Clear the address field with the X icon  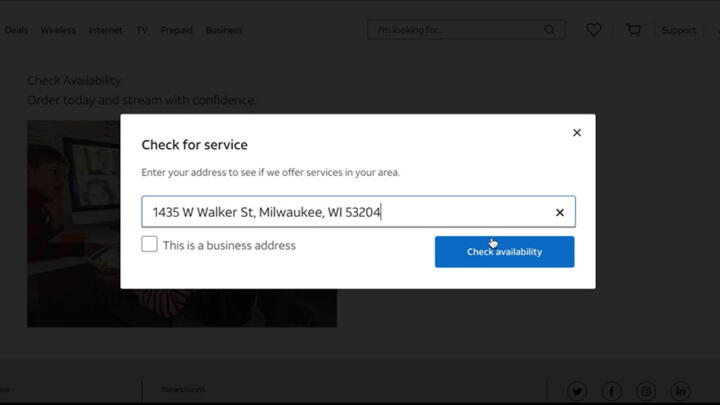tap(559, 212)
